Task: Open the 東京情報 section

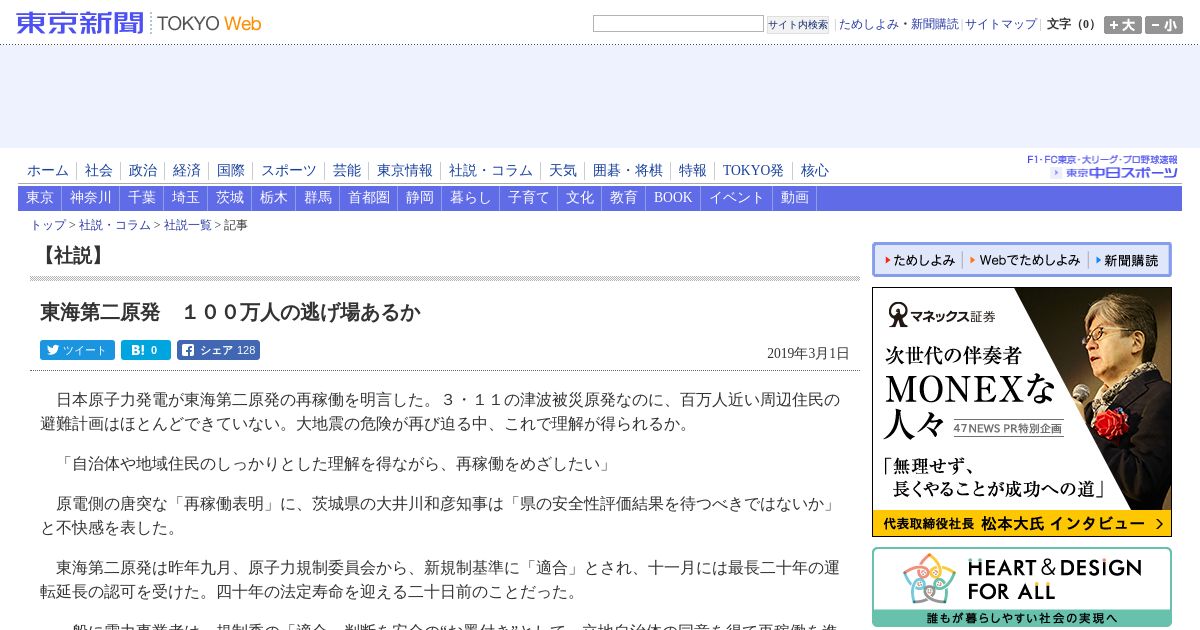Action: (x=404, y=171)
